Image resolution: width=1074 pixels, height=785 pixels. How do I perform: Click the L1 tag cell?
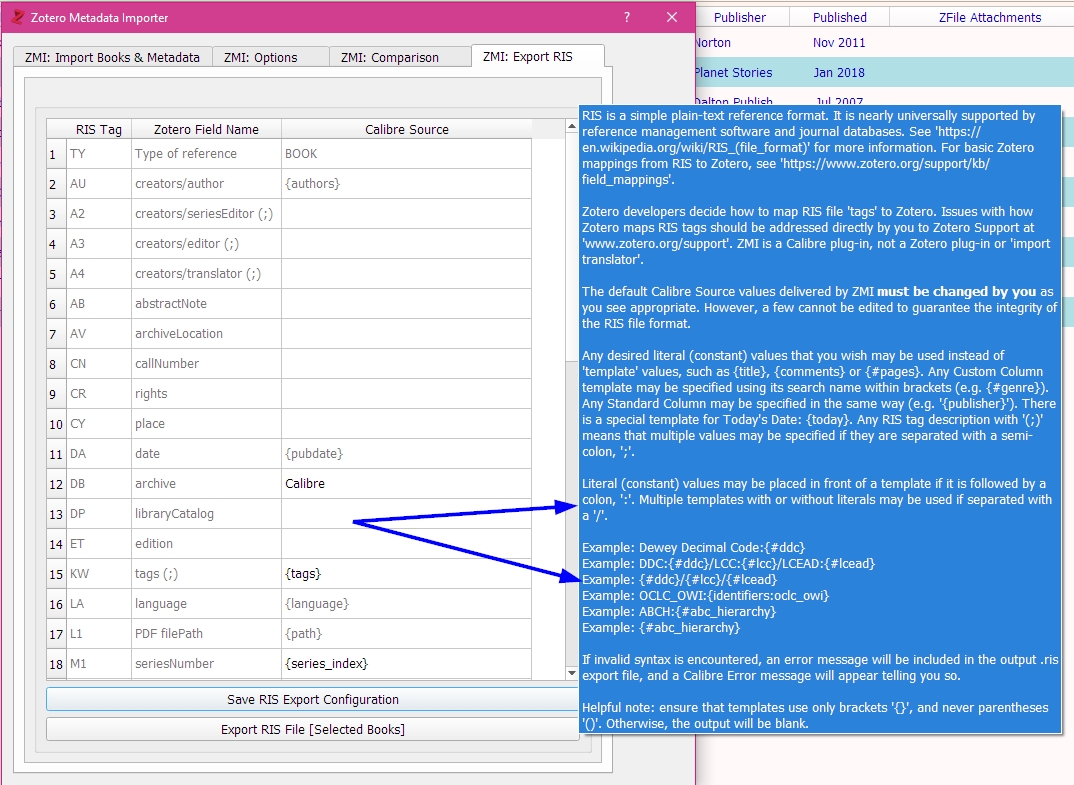coord(99,634)
